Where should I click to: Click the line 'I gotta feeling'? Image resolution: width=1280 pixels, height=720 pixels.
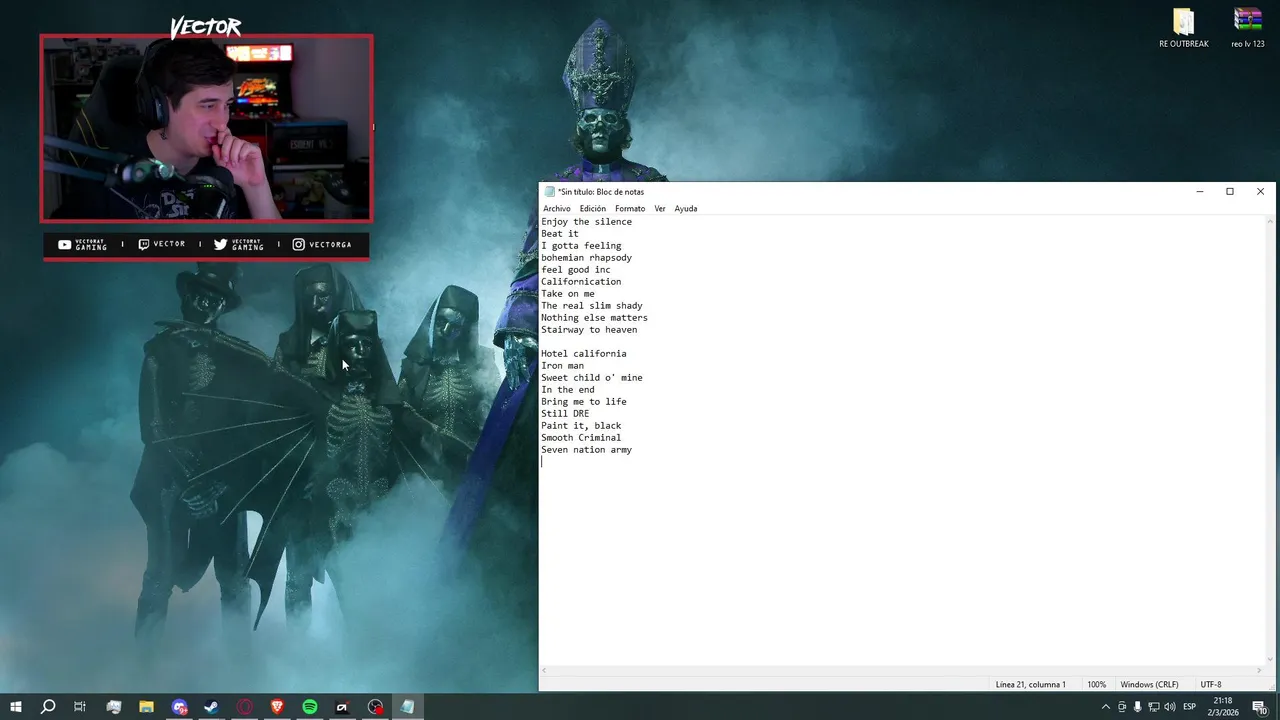[581, 246]
